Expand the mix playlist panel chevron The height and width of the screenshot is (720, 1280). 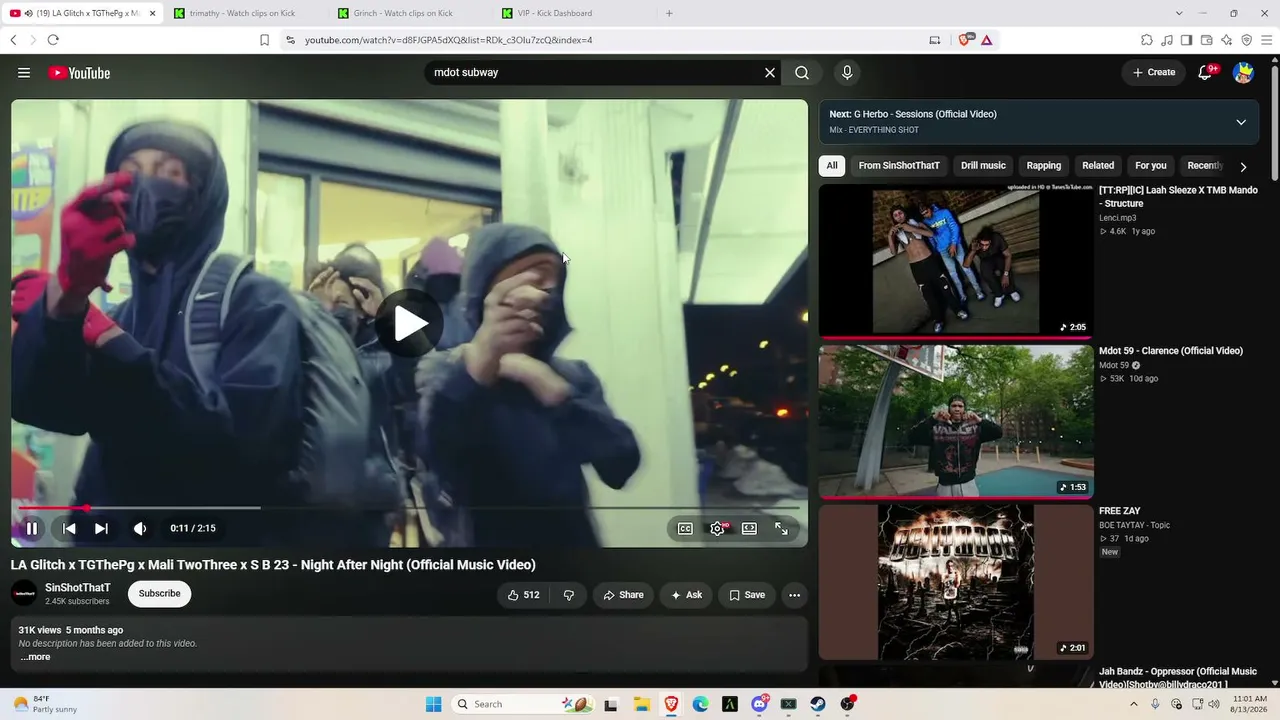[x=1241, y=122]
